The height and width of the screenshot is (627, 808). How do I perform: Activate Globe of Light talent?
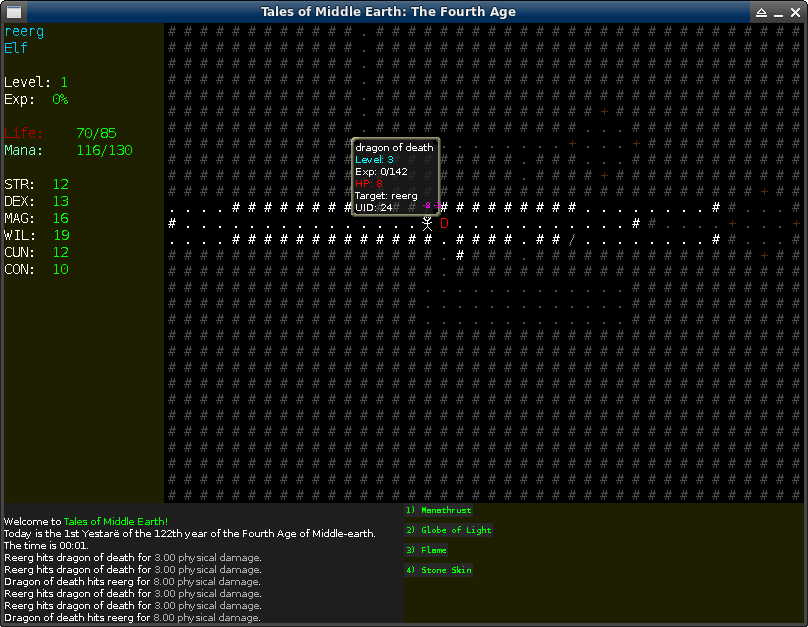[448, 530]
